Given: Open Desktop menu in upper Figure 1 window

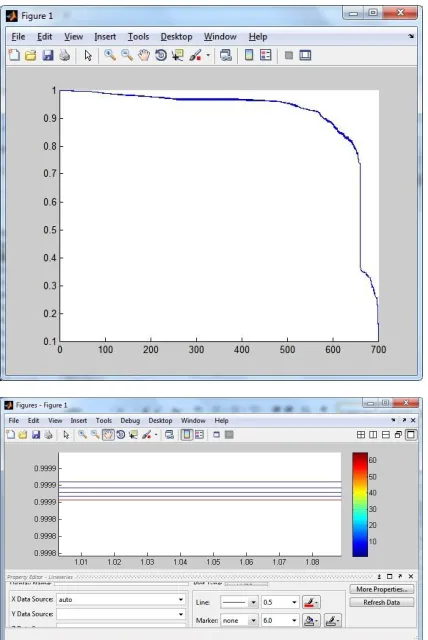Looking at the screenshot, I should [176, 37].
